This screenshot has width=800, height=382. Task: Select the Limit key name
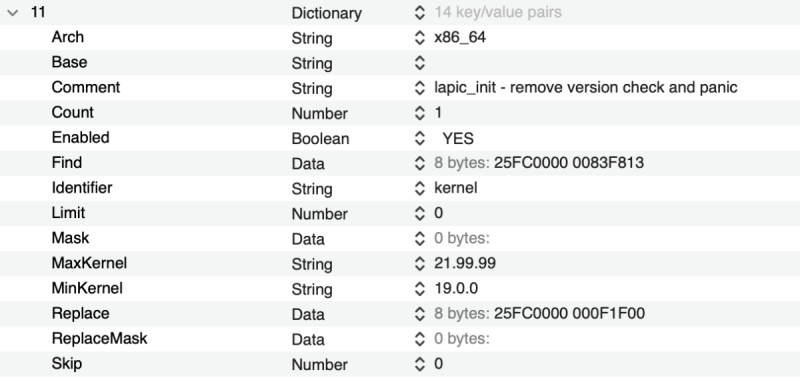68,213
